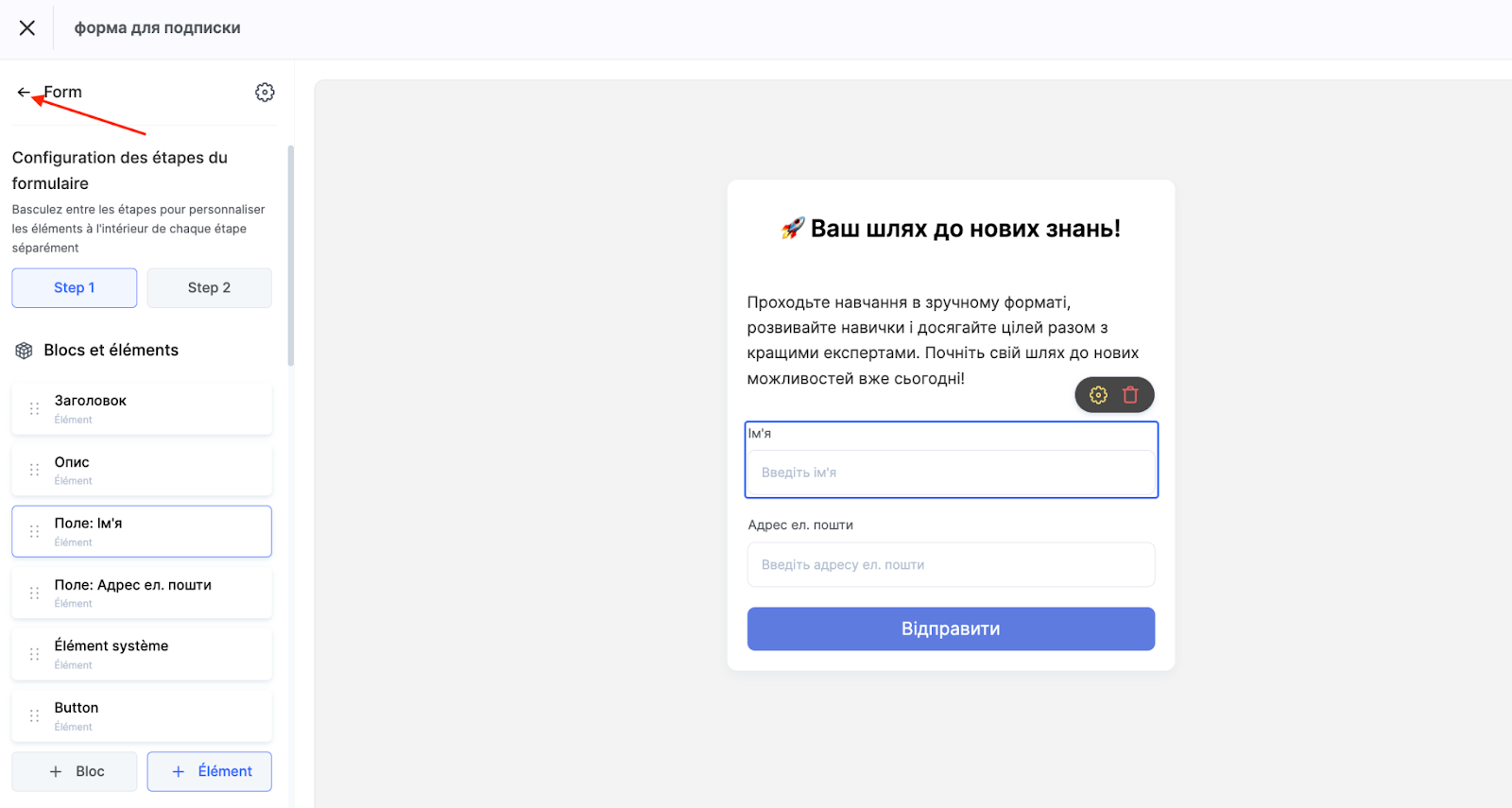Image resolution: width=1512 pixels, height=808 pixels.
Task: Click drag handle of Опис element
Action: pos(35,470)
